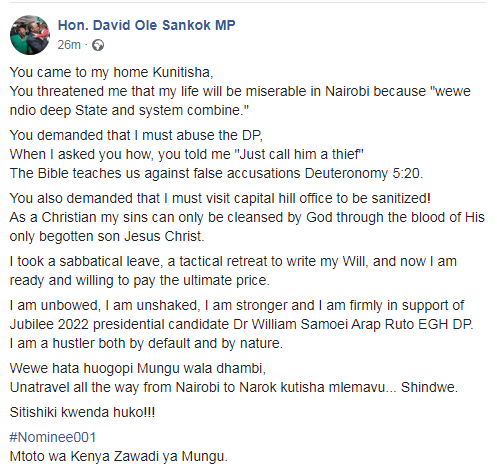This screenshot has height=468, width=497.
Task: Click 'ready and willing to pay the ultimate price'
Action: pyautogui.click(x=140, y=280)
